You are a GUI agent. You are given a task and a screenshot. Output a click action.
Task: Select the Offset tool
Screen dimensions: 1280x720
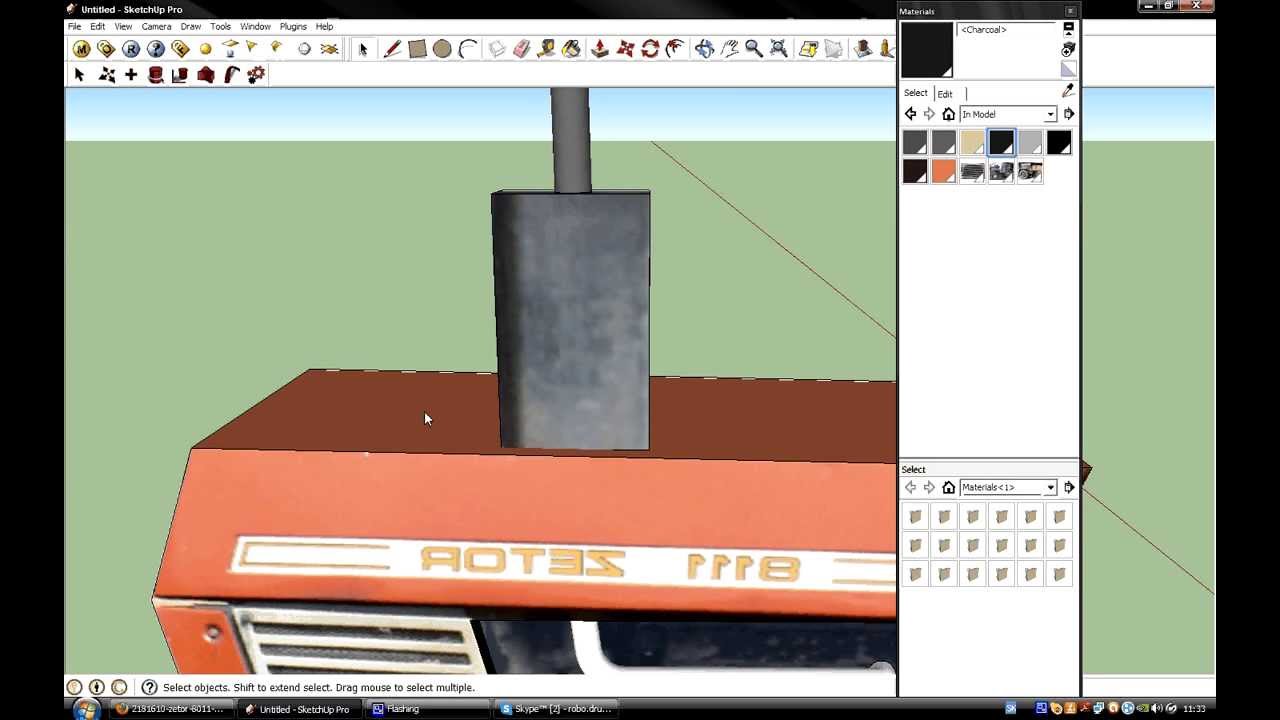point(675,49)
